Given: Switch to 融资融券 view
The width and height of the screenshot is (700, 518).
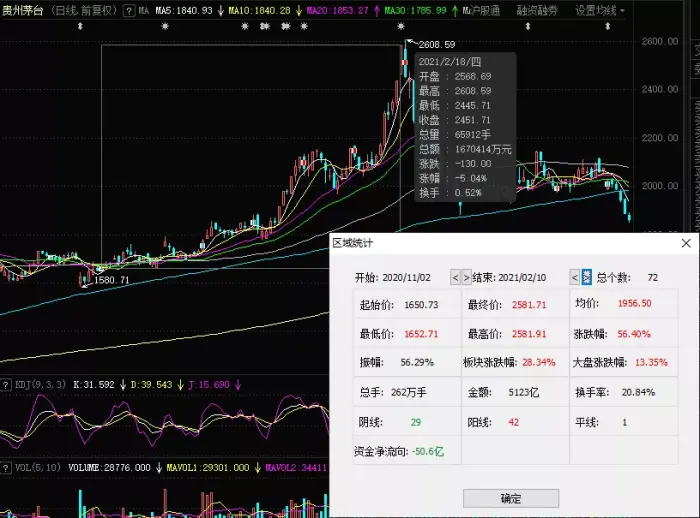Looking at the screenshot, I should 537,10.
